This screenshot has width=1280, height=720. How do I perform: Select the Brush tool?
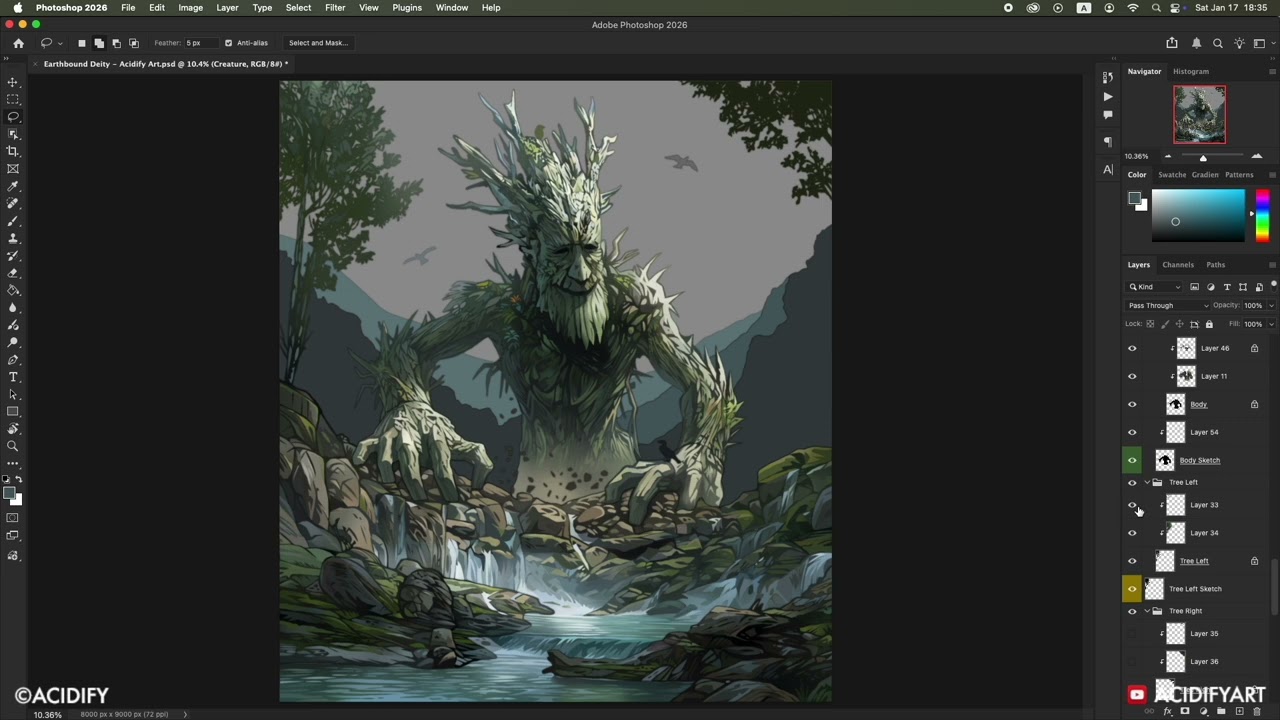(x=13, y=221)
